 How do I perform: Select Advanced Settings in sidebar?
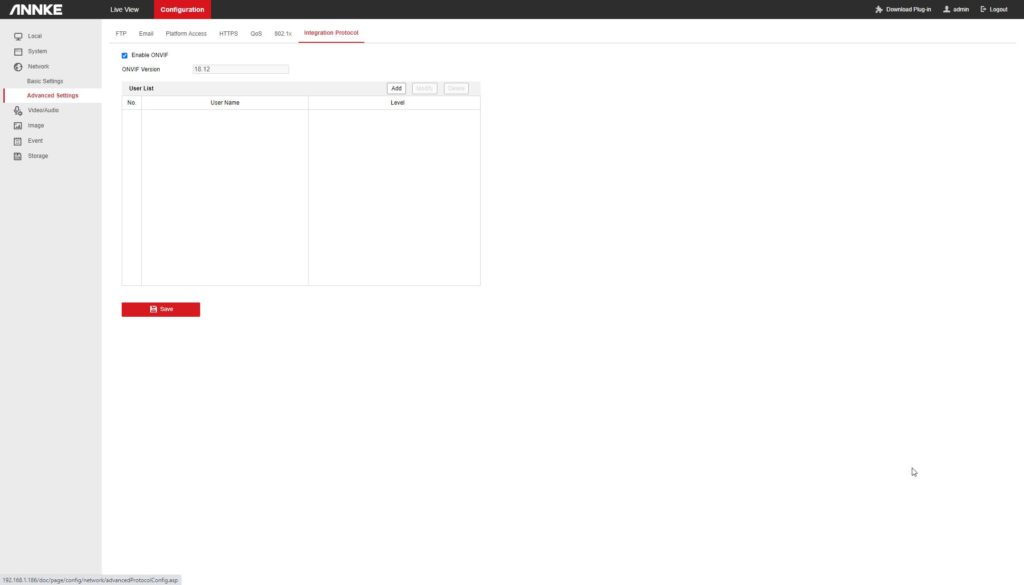click(52, 96)
